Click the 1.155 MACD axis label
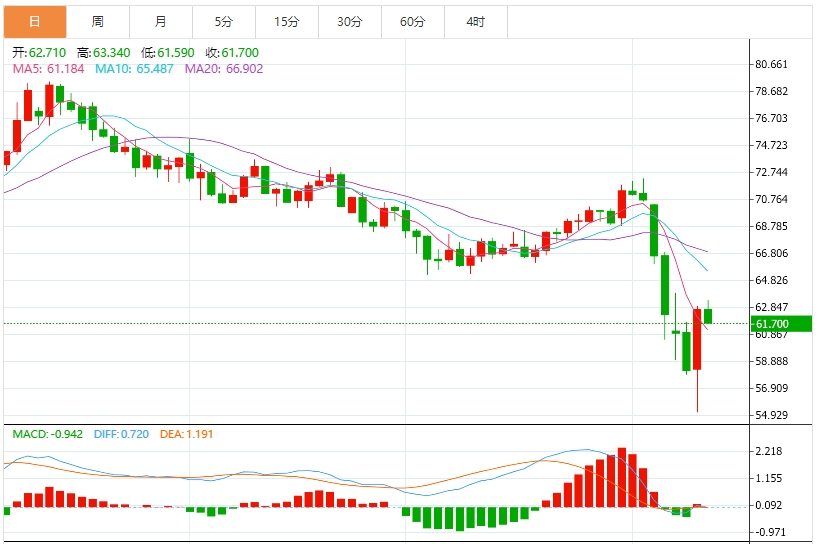 tap(769, 478)
